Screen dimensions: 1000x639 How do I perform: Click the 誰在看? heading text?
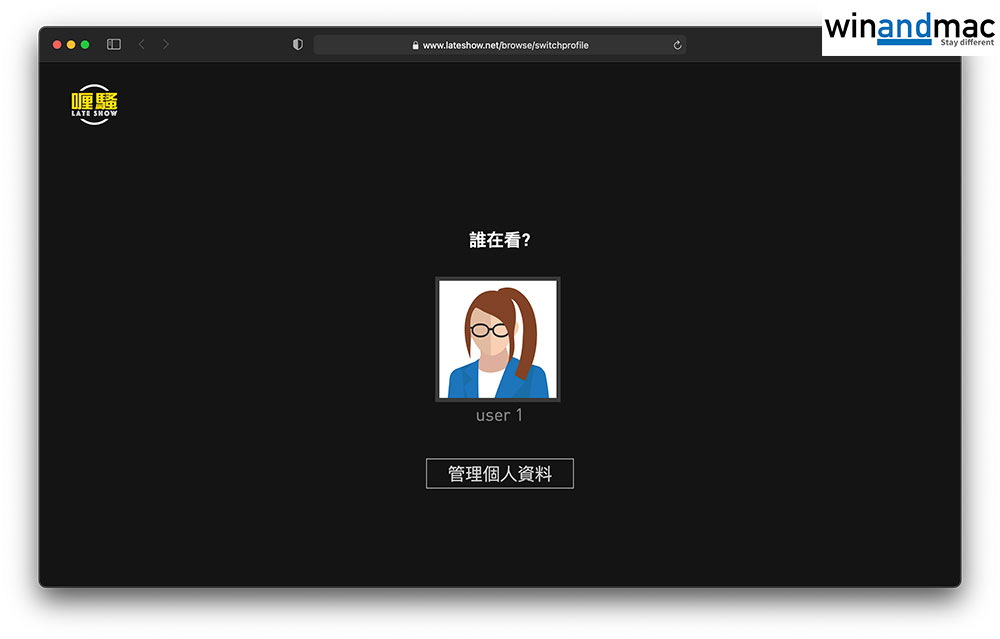(x=499, y=240)
